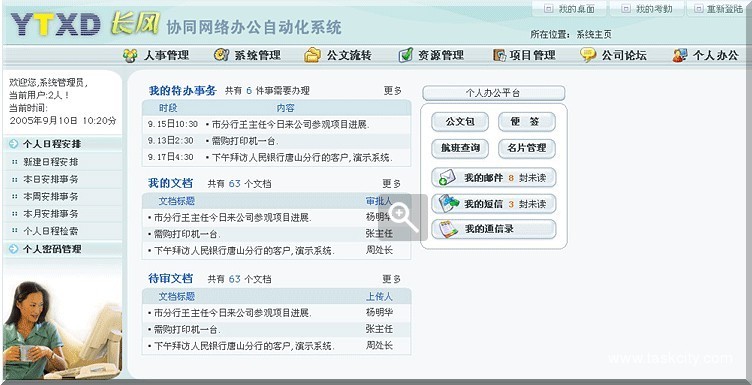The width and height of the screenshot is (752, 385).
Task: Click 更多 next to 我的待办事务
Action: tap(392, 90)
